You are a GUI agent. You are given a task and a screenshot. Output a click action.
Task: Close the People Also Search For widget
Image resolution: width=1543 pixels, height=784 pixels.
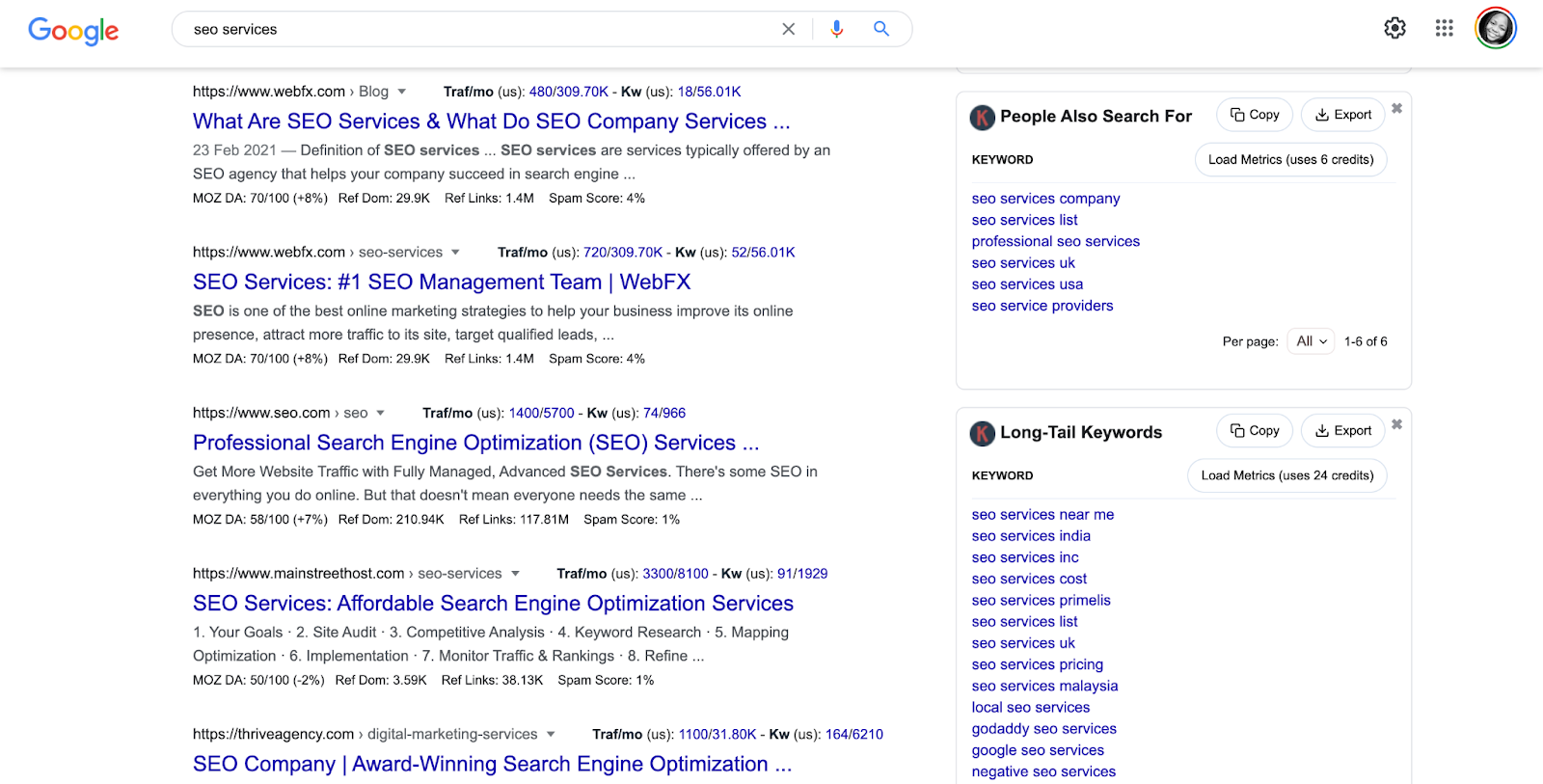1396,108
